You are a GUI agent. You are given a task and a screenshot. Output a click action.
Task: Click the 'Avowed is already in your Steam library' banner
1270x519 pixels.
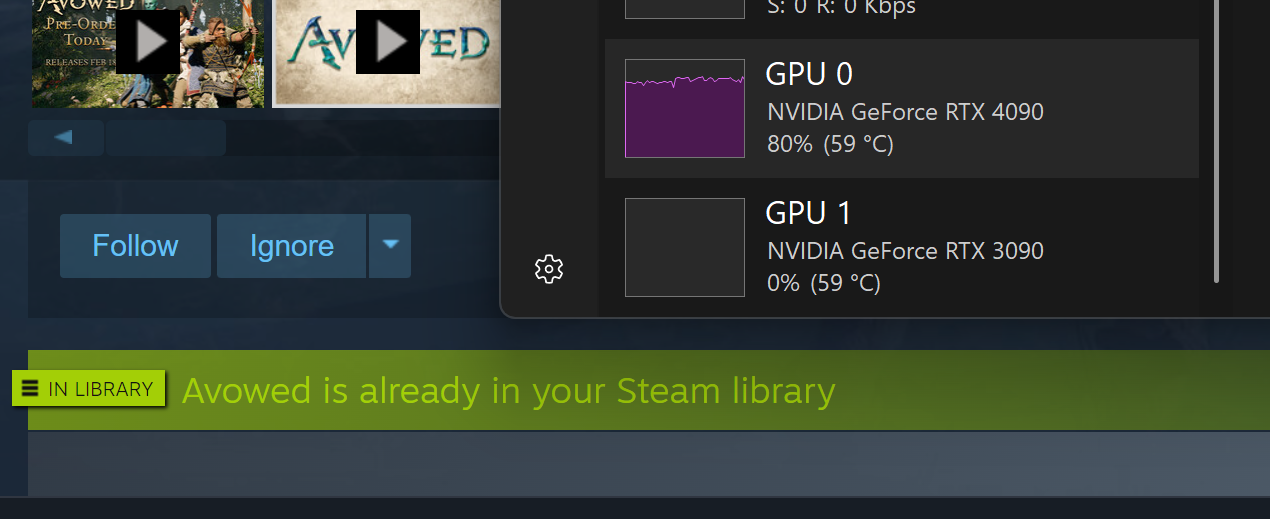click(x=649, y=390)
